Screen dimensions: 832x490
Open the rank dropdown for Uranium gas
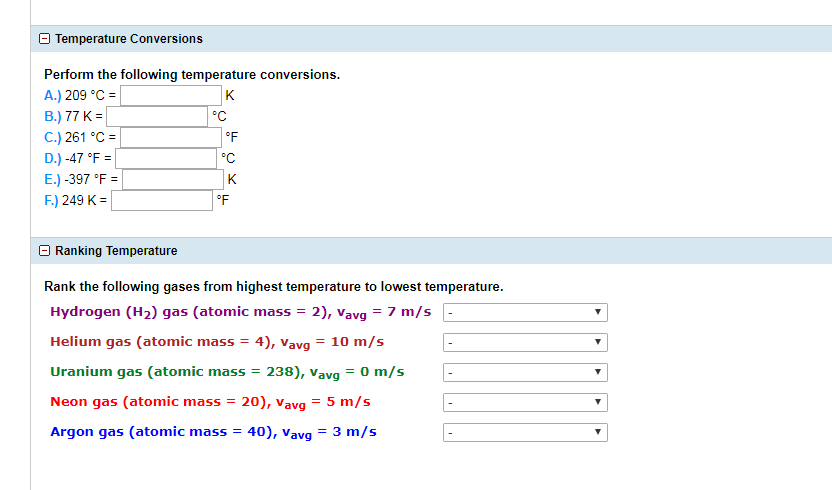tap(525, 372)
